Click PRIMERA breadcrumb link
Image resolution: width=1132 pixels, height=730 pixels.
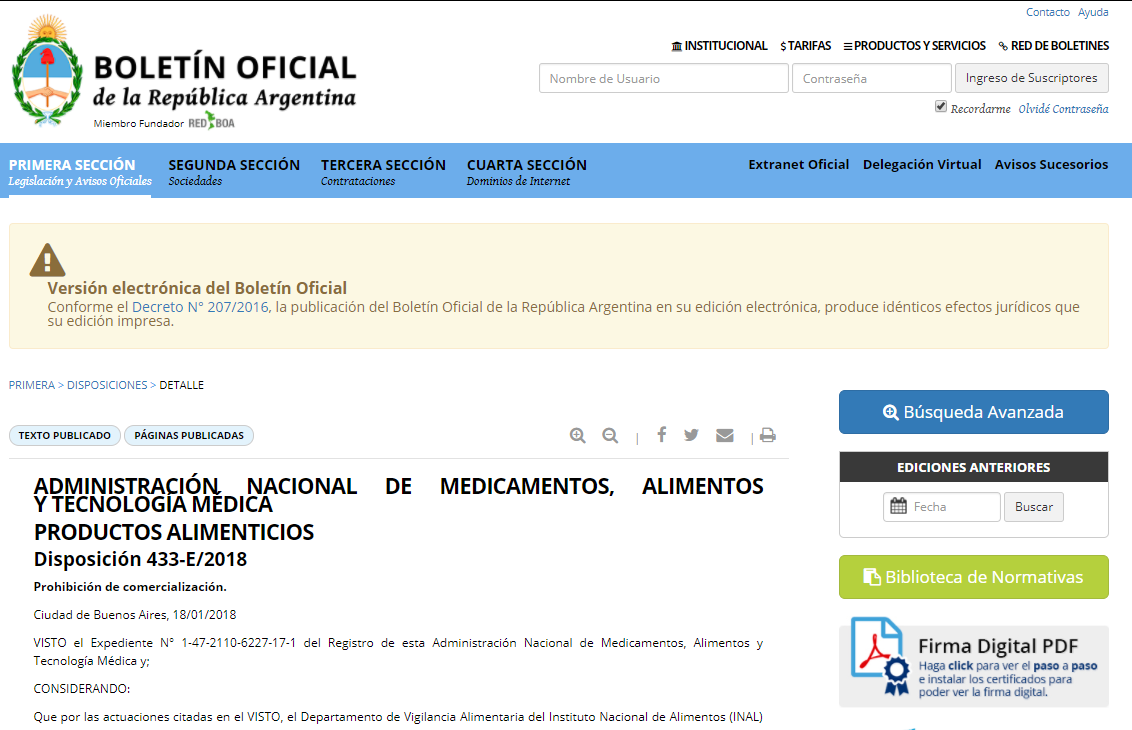pos(31,385)
